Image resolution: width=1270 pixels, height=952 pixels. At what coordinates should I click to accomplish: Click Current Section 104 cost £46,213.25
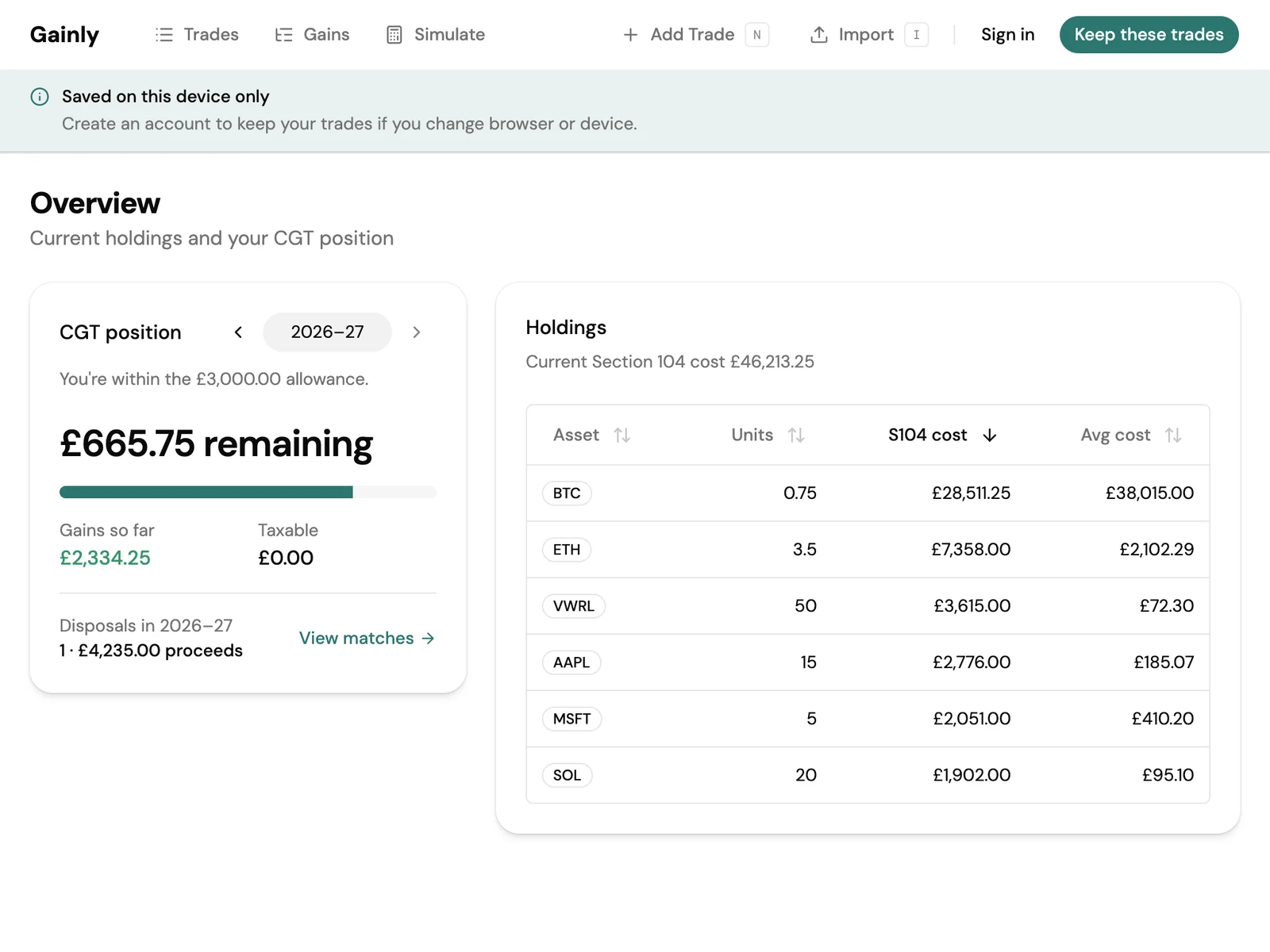click(x=670, y=362)
